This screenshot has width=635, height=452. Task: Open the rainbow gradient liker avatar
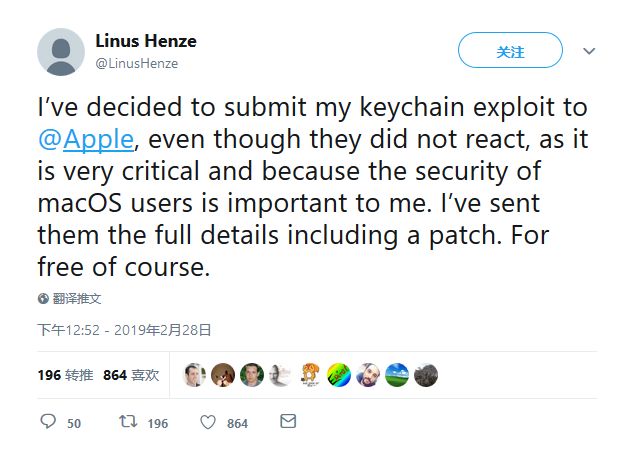(x=339, y=375)
